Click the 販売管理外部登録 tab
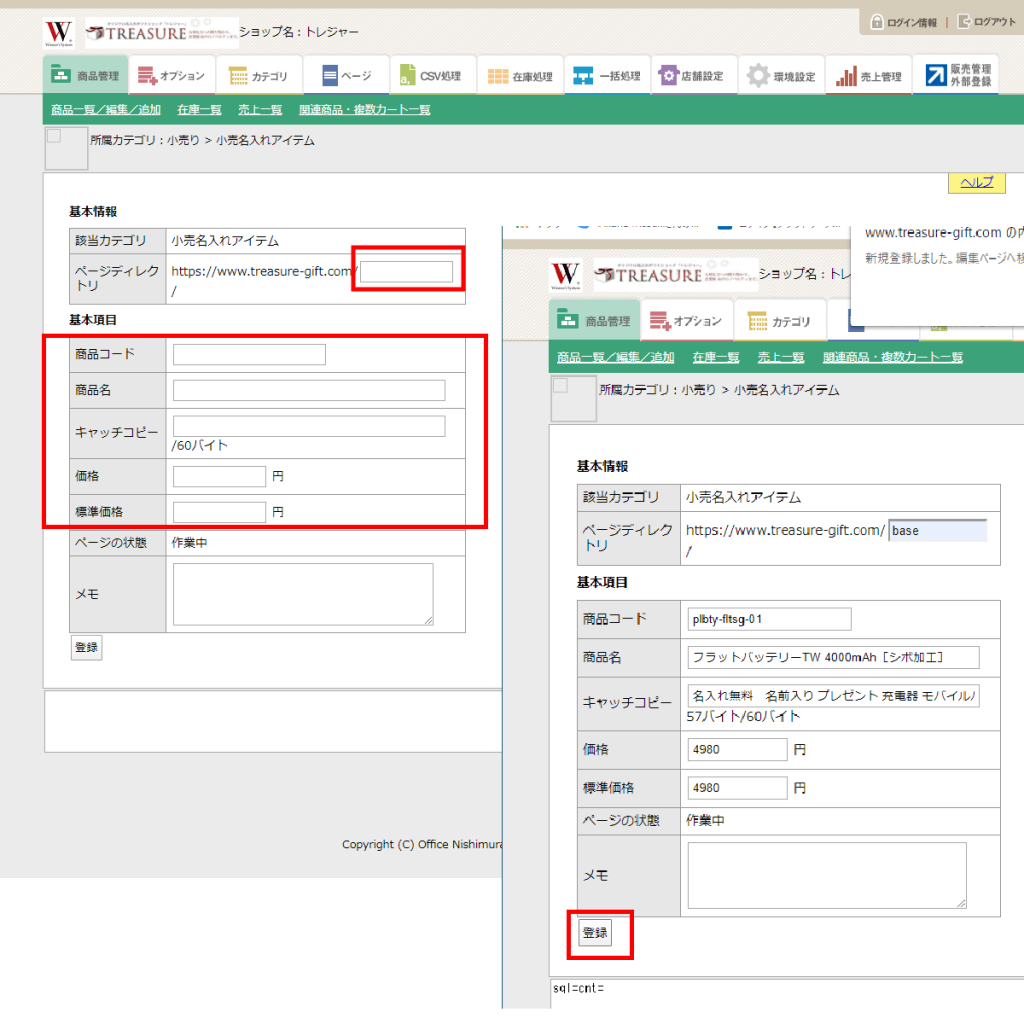Image resolution: width=1024 pixels, height=1024 pixels. 958,76
